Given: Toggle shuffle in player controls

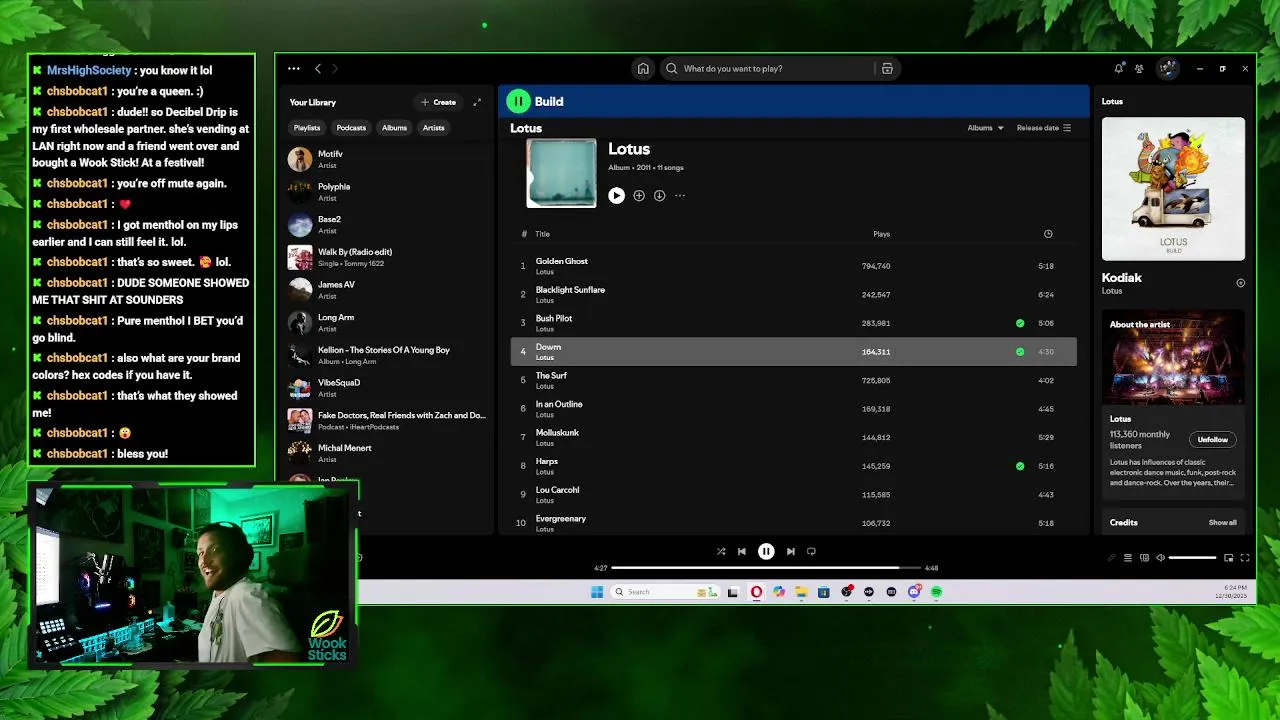Looking at the screenshot, I should pyautogui.click(x=721, y=551).
